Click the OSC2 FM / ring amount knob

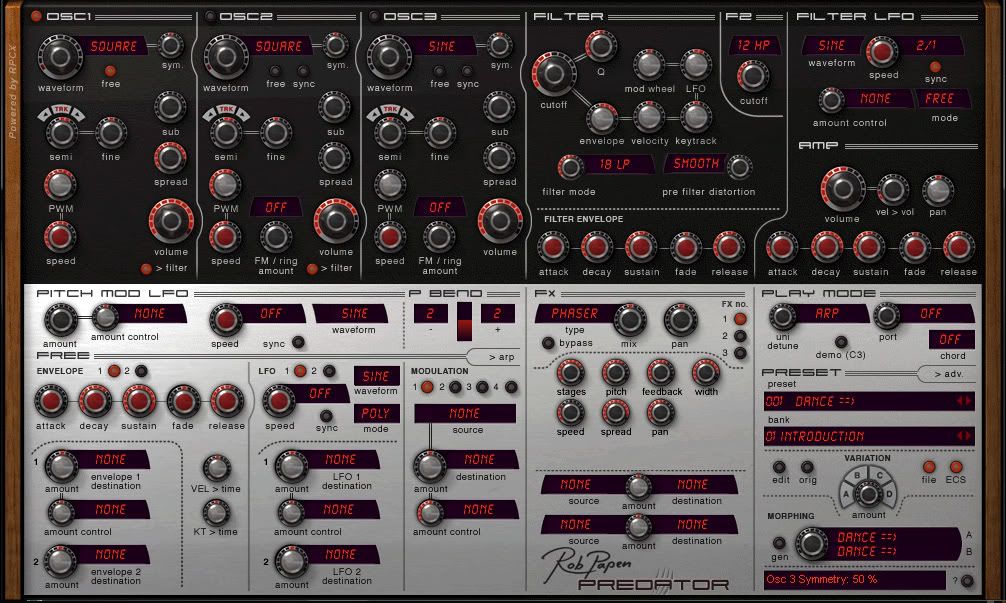276,237
